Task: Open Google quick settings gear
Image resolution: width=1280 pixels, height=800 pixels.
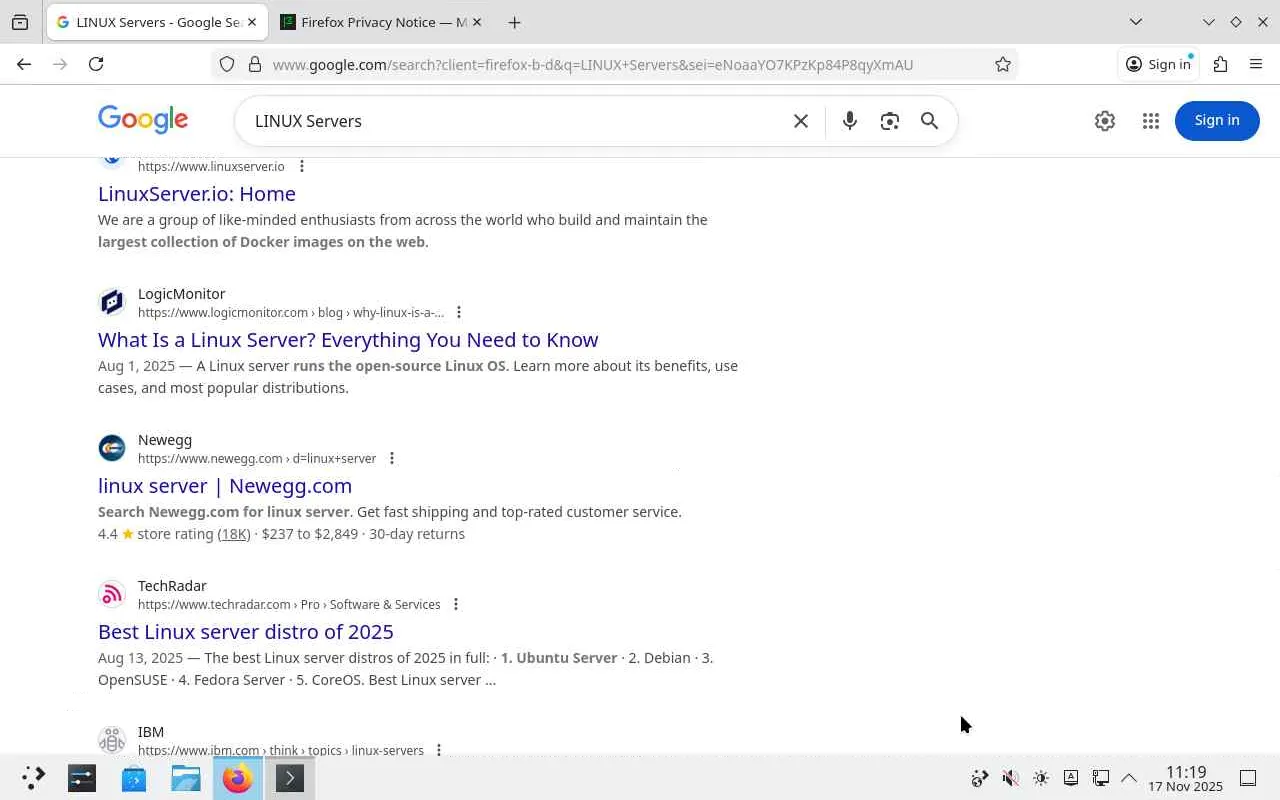Action: pos(1105,120)
